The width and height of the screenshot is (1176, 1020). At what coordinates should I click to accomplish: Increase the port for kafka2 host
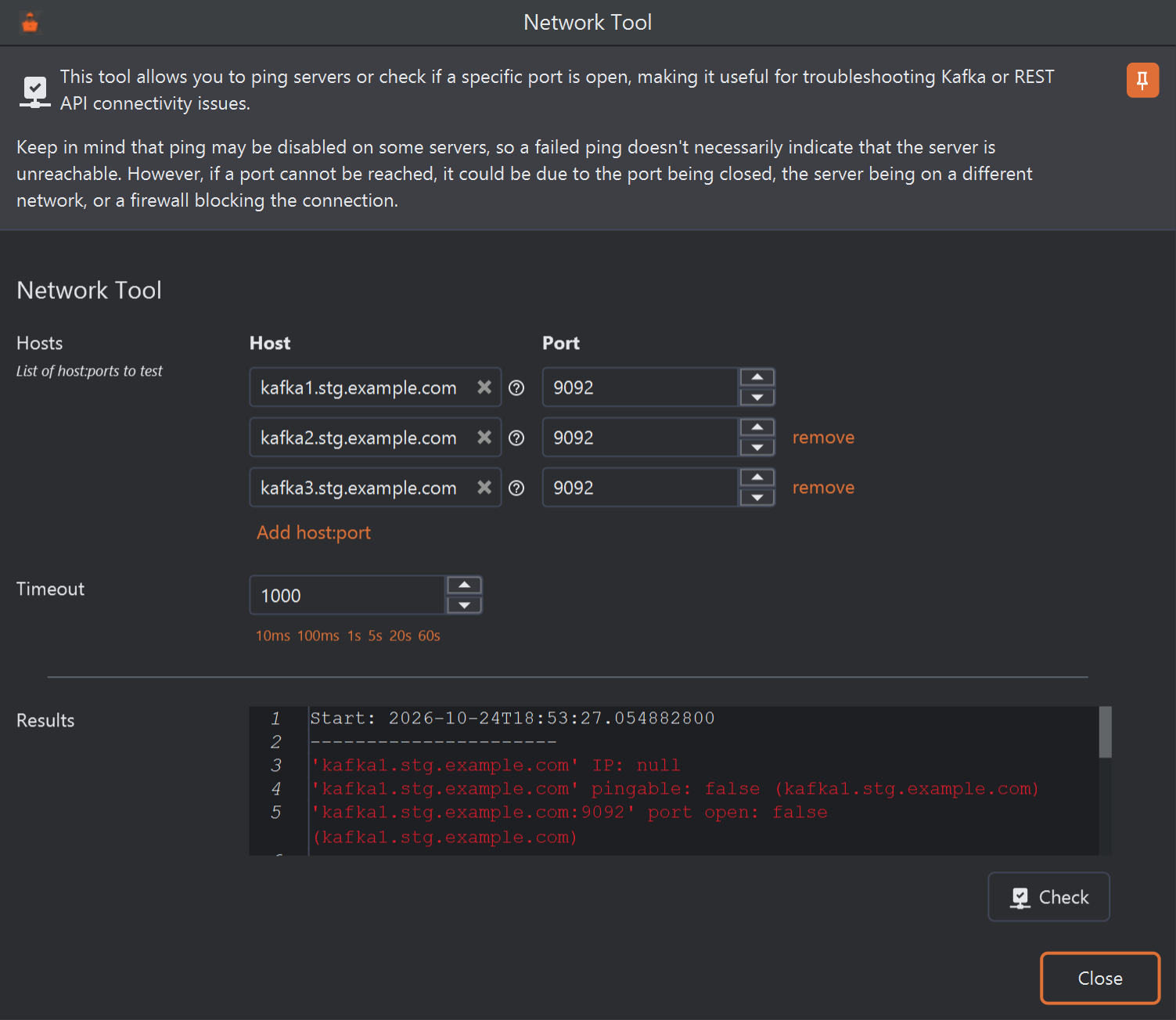[757, 427]
